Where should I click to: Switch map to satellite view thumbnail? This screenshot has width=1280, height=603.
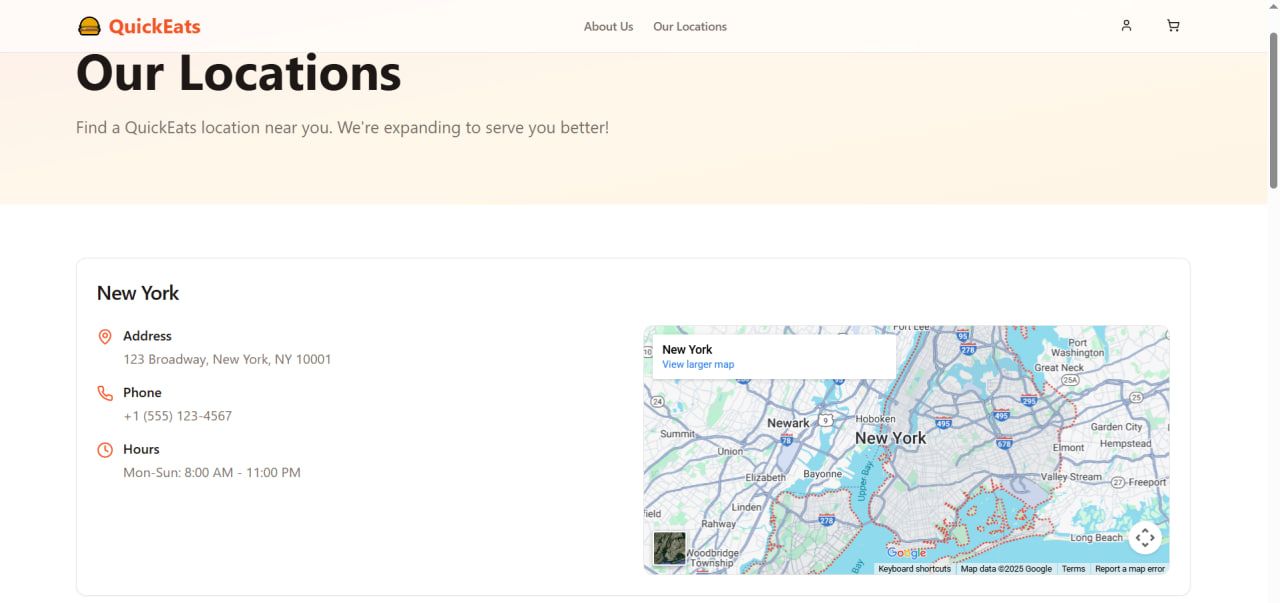click(669, 548)
